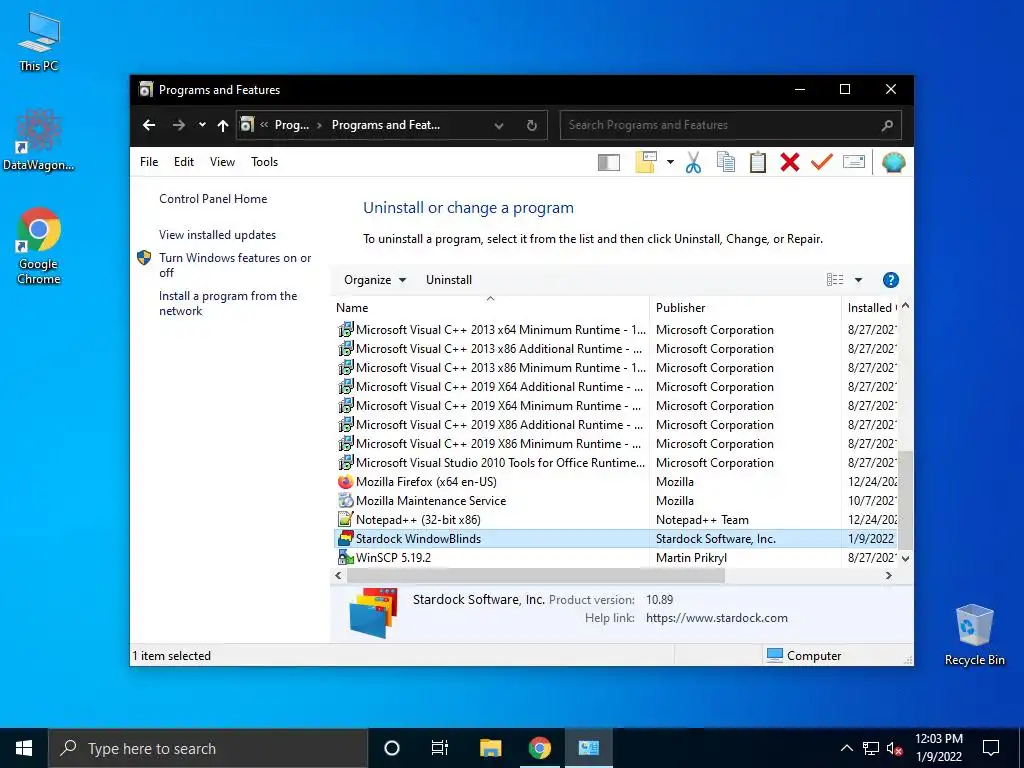Open File Explorer from taskbar
Viewport: 1024px width, 768px height.
tap(490, 748)
